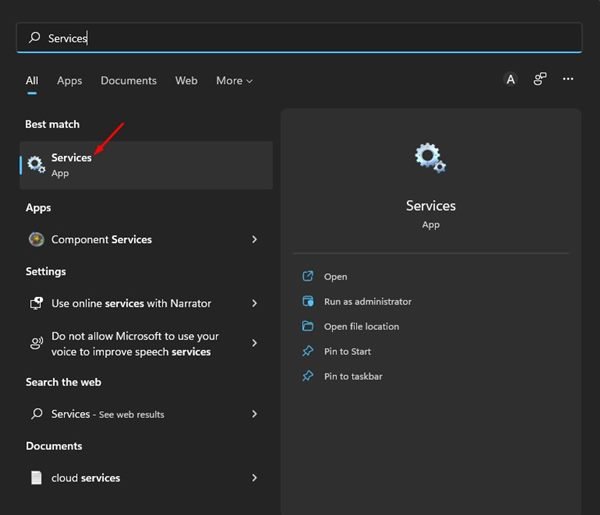Click the account avatar letter A icon
The width and height of the screenshot is (600, 515).
510,80
